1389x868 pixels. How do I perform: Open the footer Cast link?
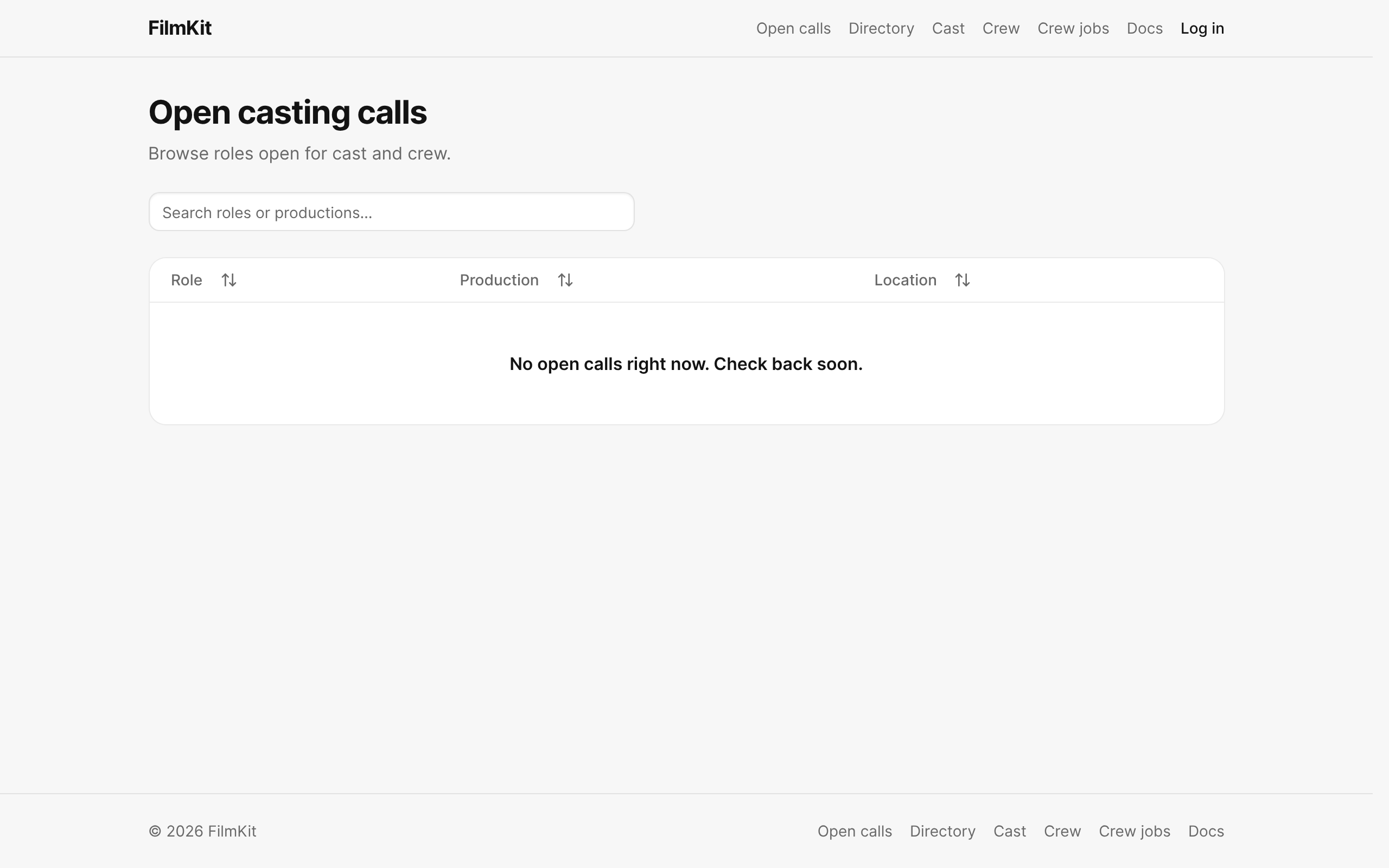pos(1010,831)
